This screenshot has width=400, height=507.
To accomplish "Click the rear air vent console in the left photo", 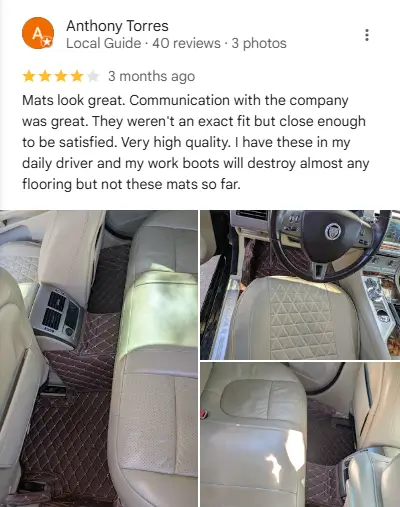I will pos(58,314).
